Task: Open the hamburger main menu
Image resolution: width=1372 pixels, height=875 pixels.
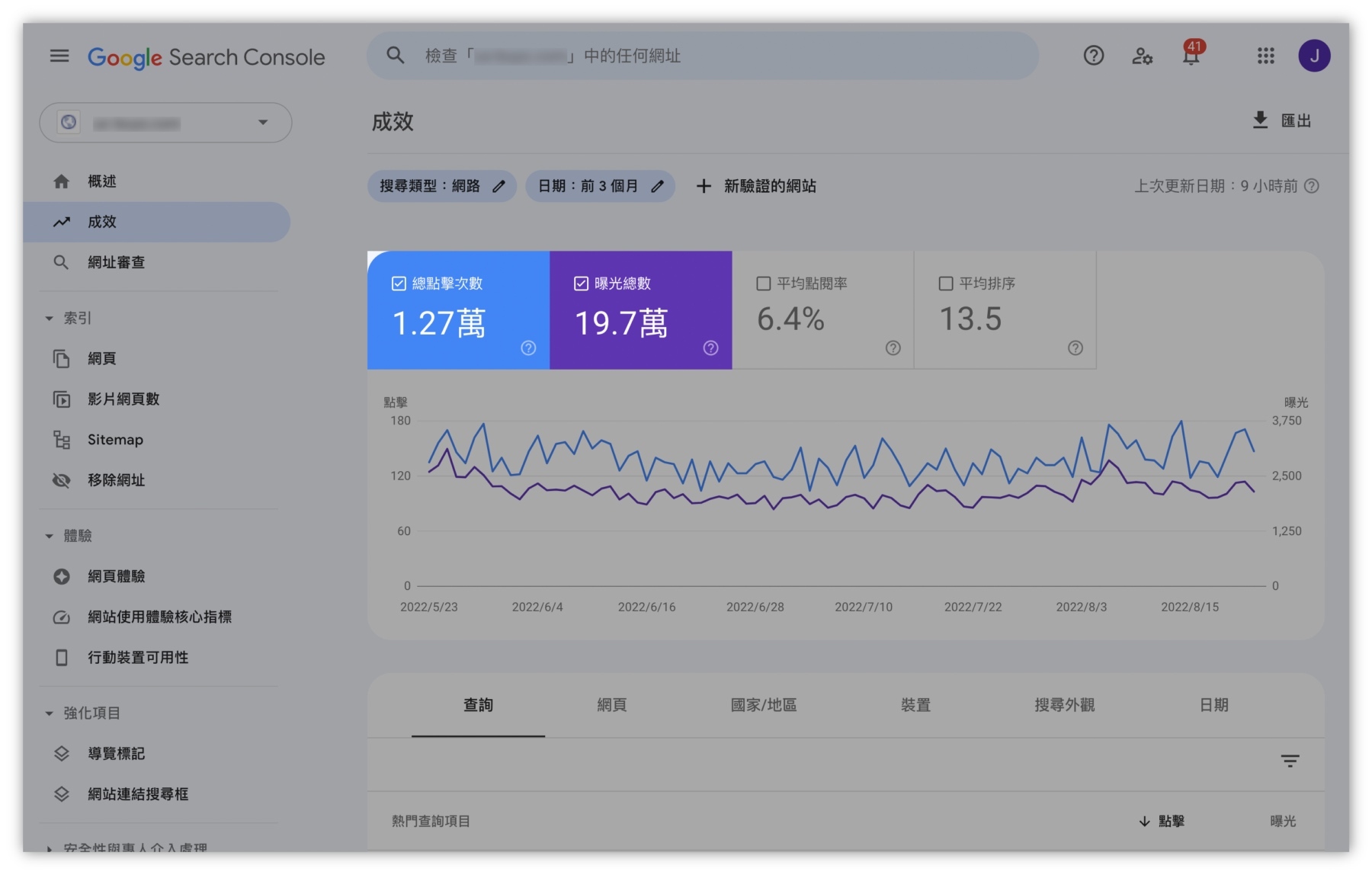Action: [59, 56]
